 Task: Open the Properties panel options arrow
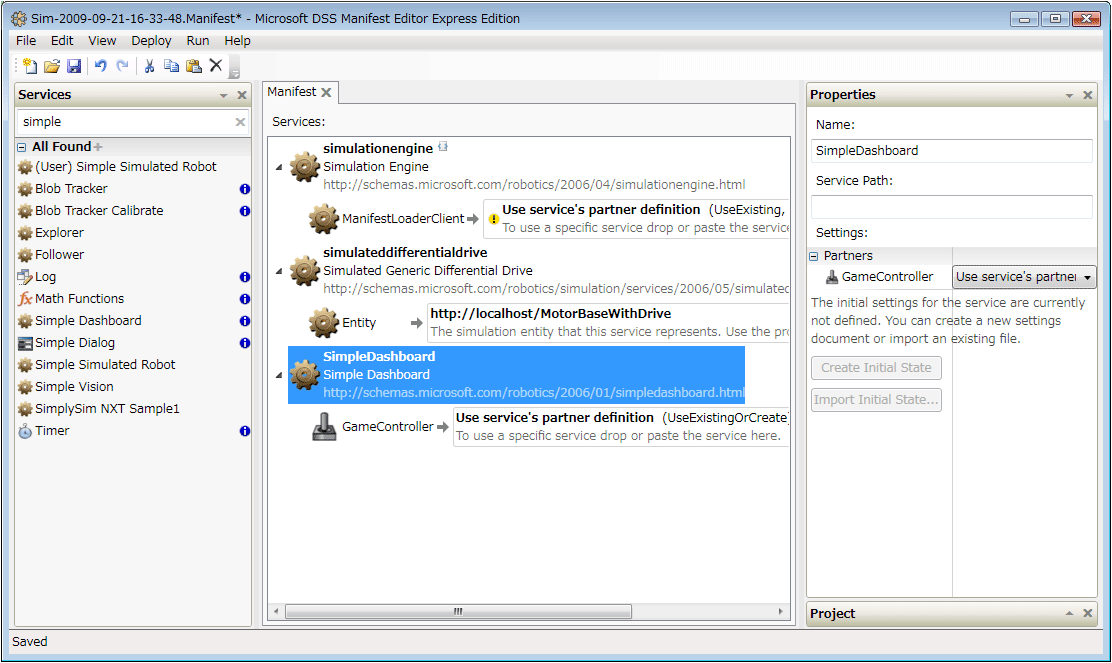point(1069,95)
